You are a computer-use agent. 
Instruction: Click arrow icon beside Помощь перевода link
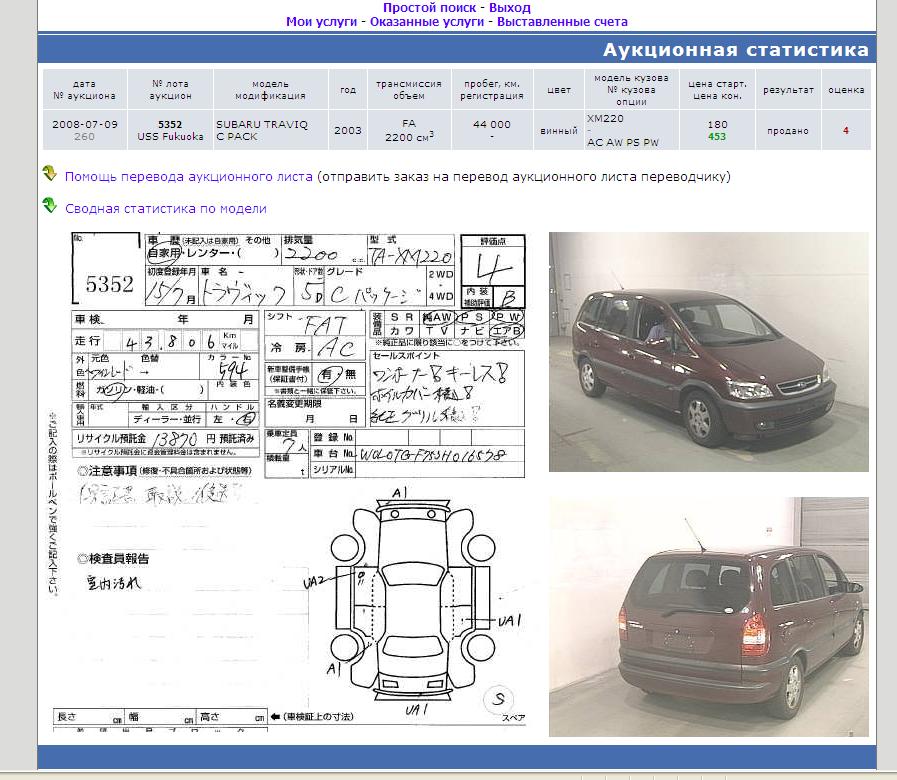tap(50, 174)
